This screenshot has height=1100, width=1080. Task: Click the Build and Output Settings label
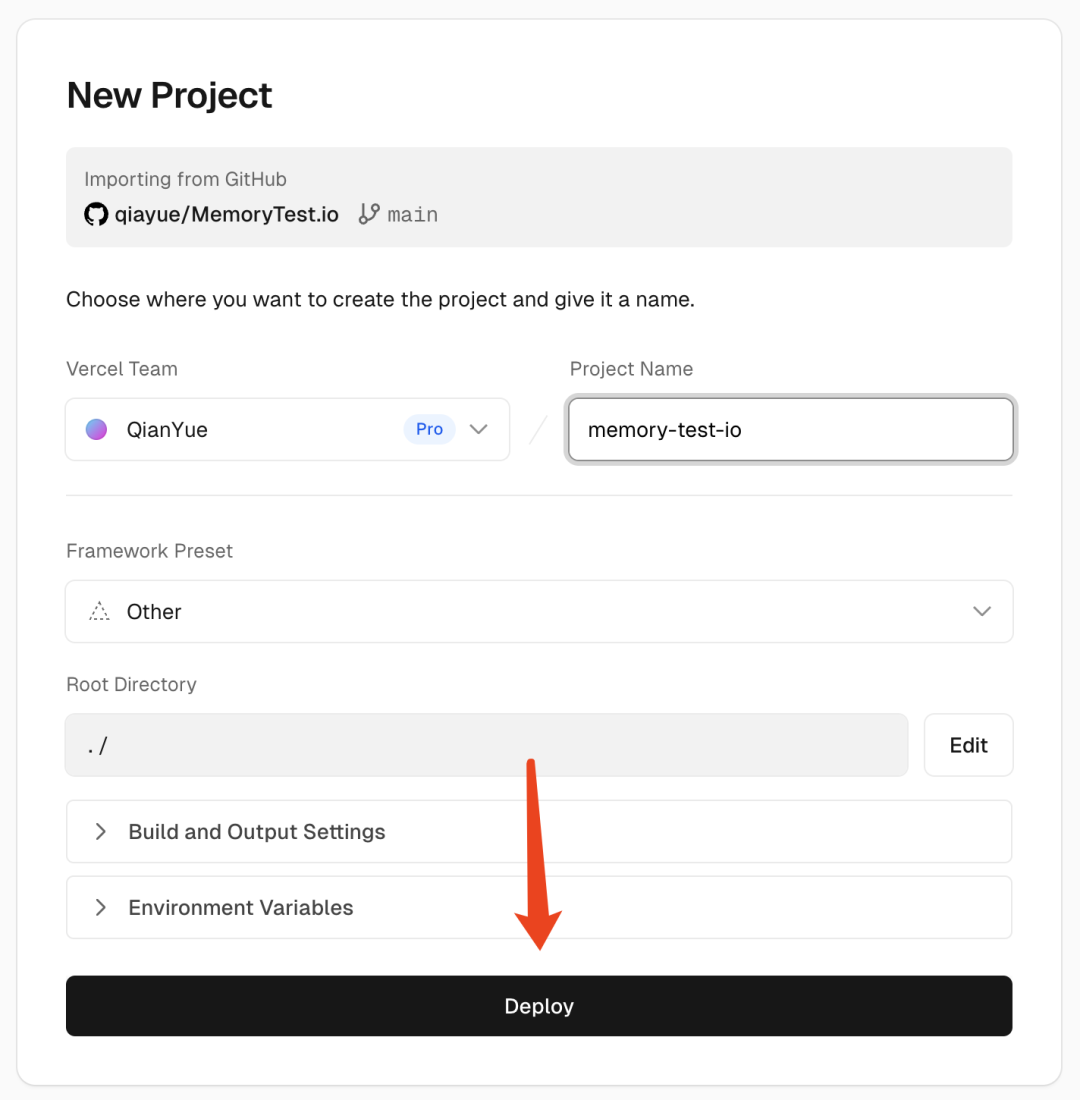pyautogui.click(x=257, y=831)
